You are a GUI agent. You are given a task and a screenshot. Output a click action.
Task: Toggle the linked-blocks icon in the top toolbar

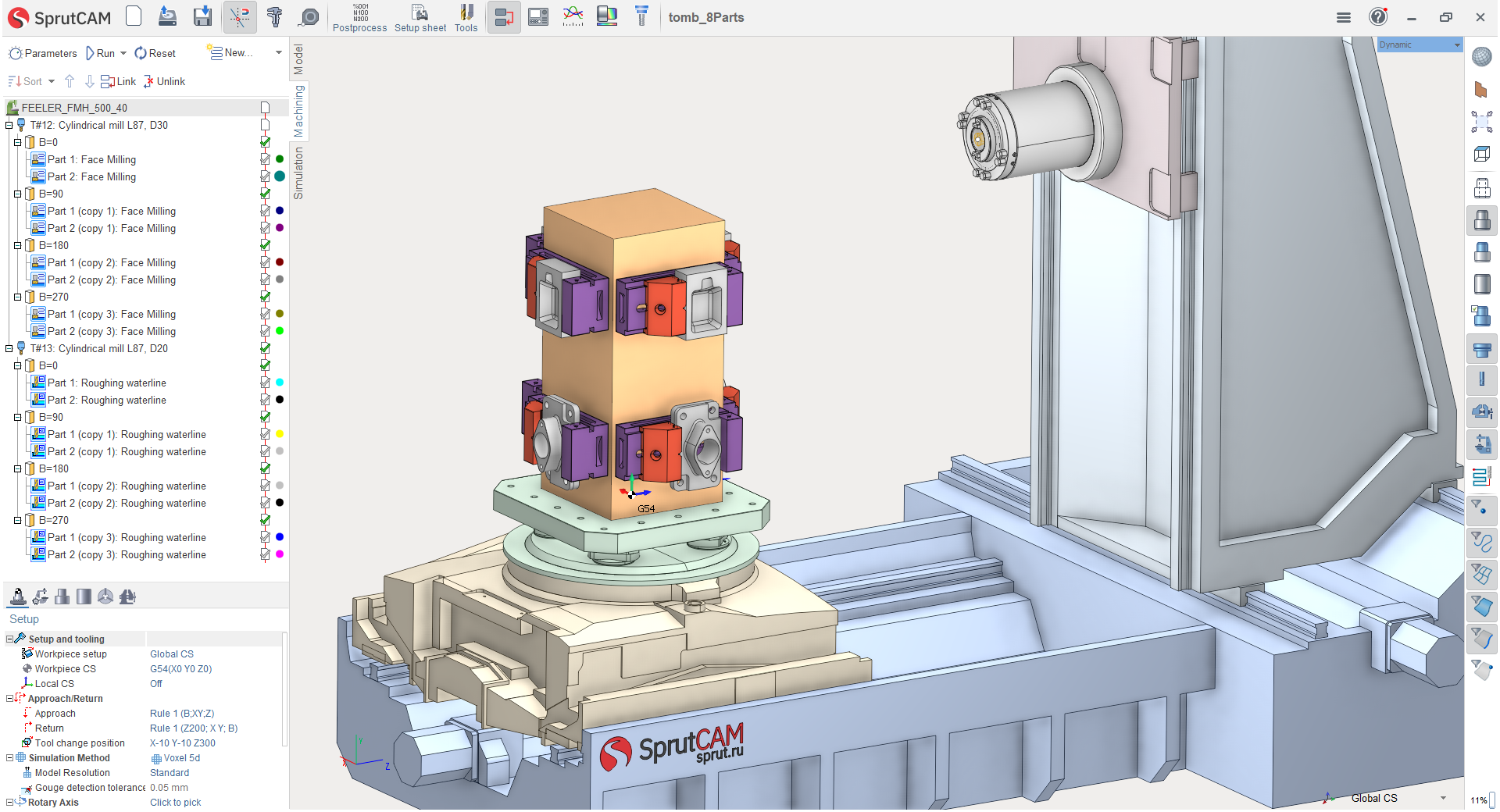[x=504, y=17]
